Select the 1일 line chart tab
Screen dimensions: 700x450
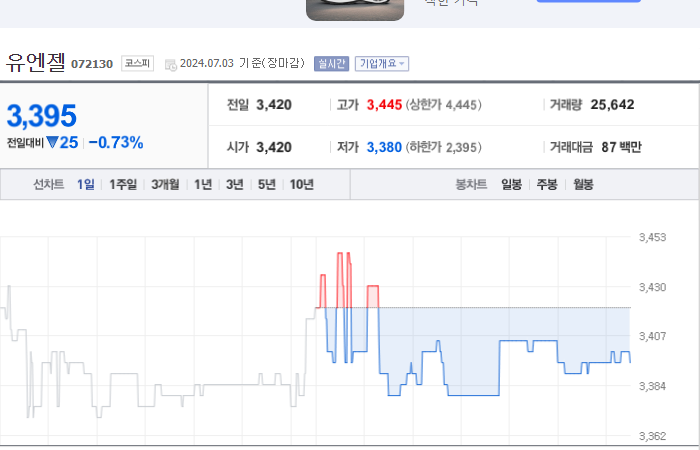click(x=86, y=184)
